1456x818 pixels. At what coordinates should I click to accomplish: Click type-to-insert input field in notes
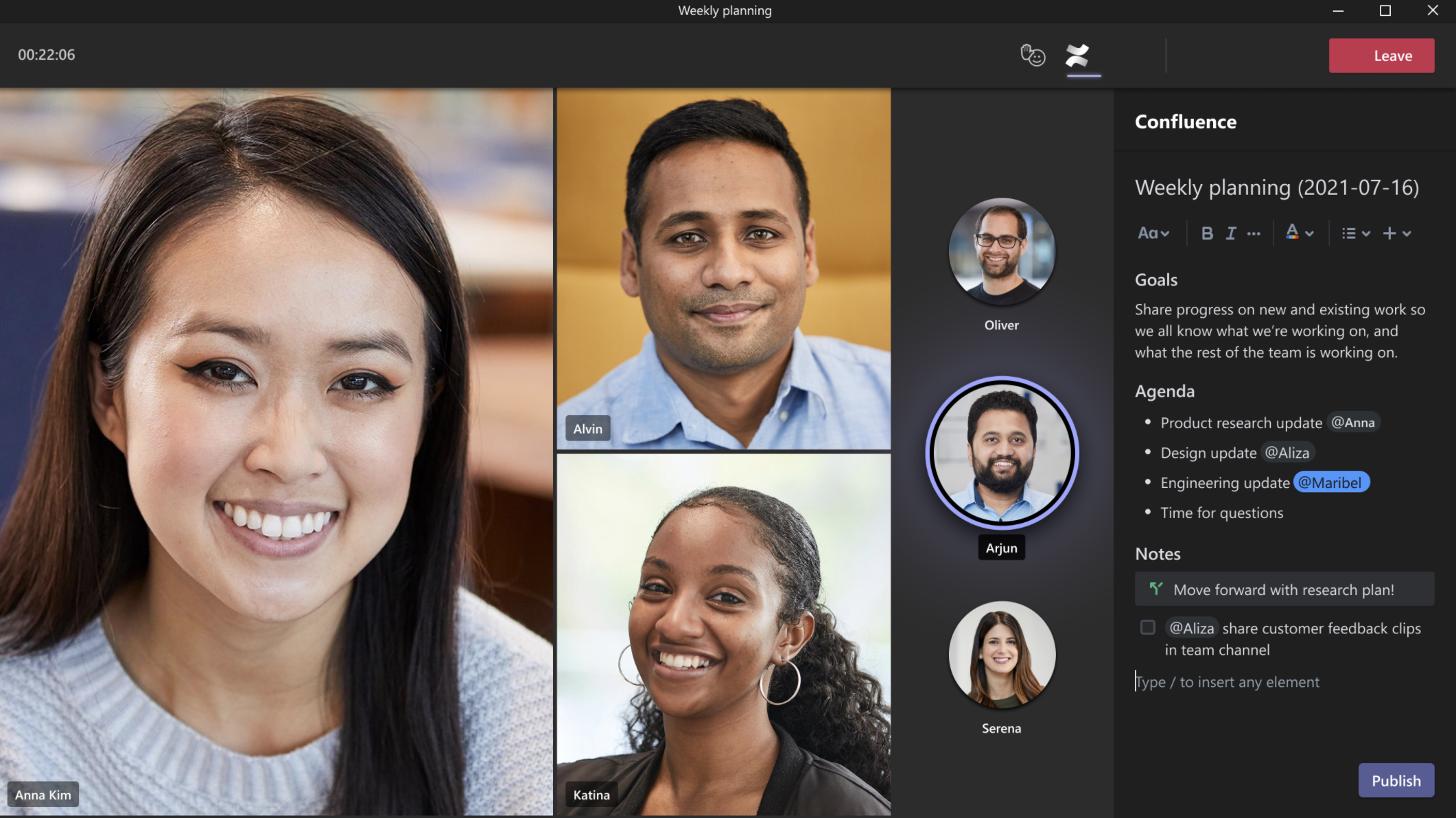[x=1227, y=681]
